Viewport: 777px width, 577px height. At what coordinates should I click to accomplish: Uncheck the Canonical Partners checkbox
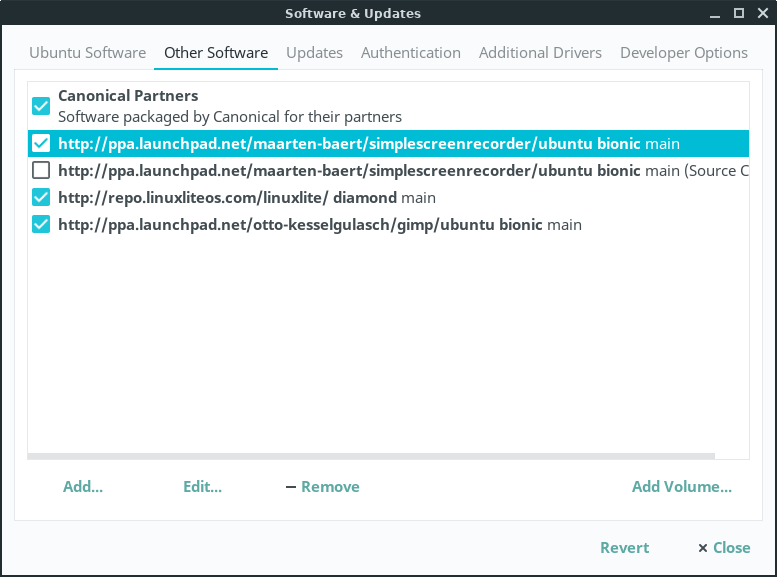click(x=41, y=105)
